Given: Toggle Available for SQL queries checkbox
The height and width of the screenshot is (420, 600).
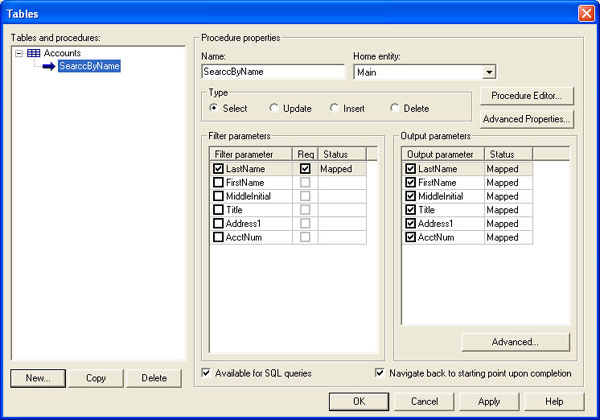Looking at the screenshot, I should pyautogui.click(x=207, y=373).
